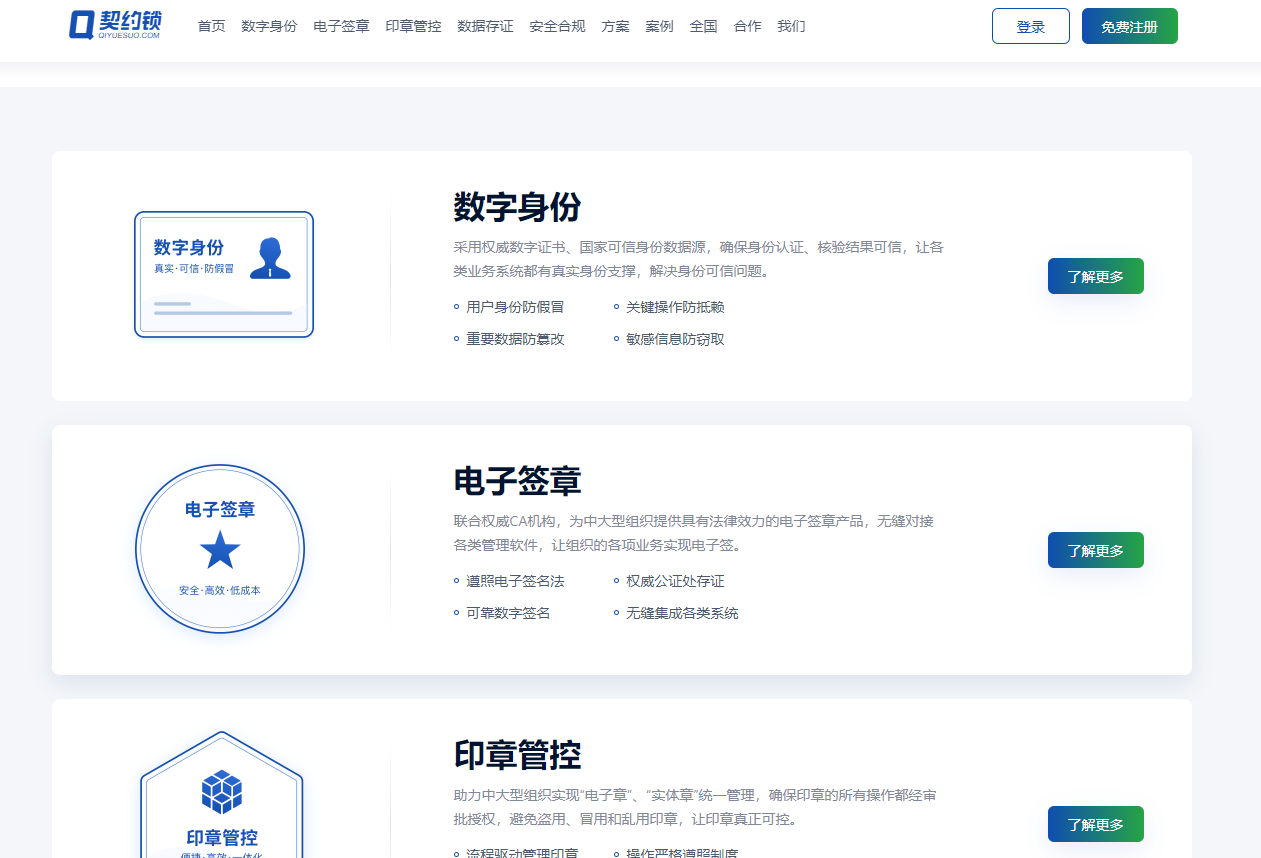Screen dimensions: 1261x858
Task: Expand the 合作 navigation menu
Action: (x=747, y=26)
